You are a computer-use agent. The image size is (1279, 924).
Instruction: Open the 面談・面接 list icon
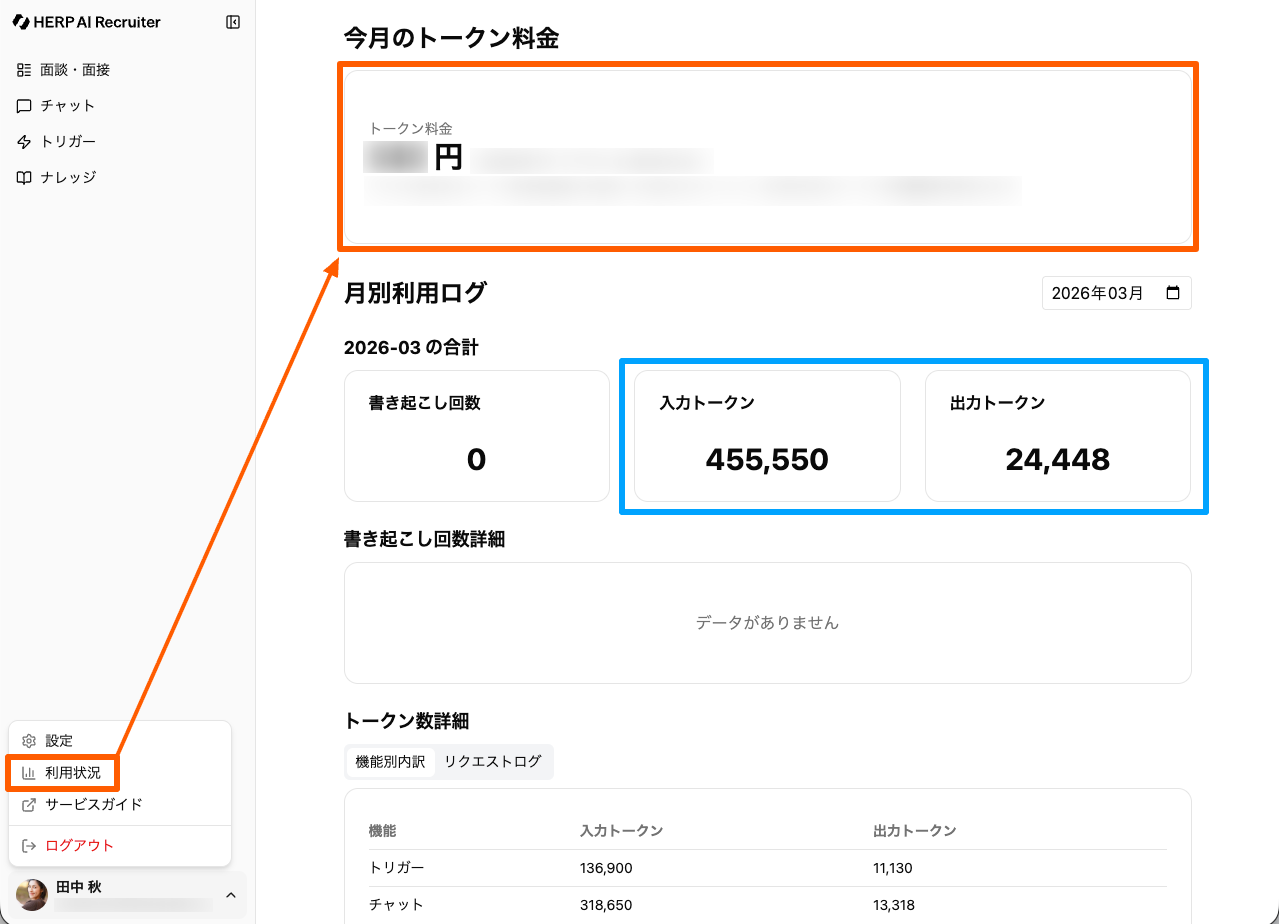click(x=24, y=70)
